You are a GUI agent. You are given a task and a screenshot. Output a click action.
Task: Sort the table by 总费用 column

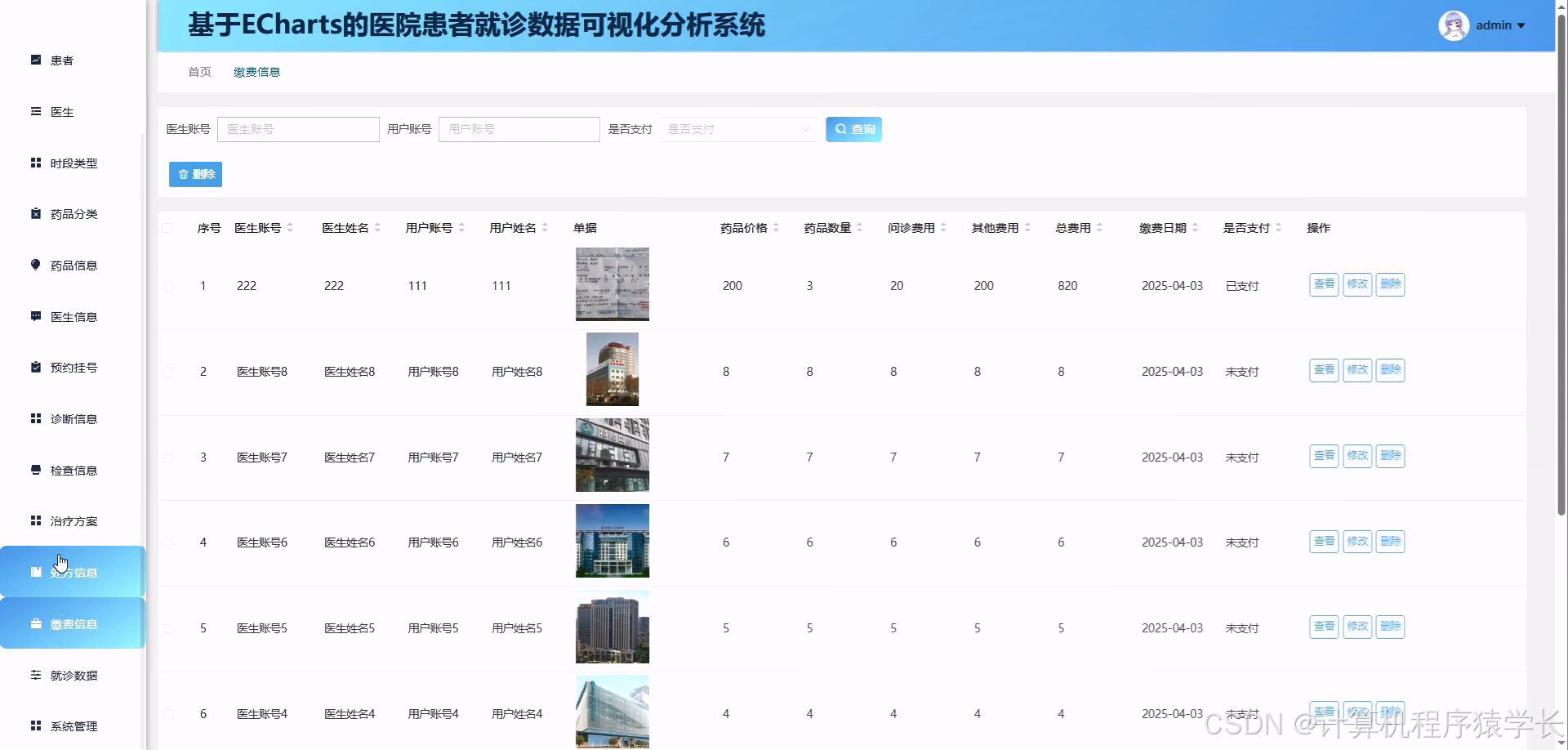pyautogui.click(x=1074, y=228)
